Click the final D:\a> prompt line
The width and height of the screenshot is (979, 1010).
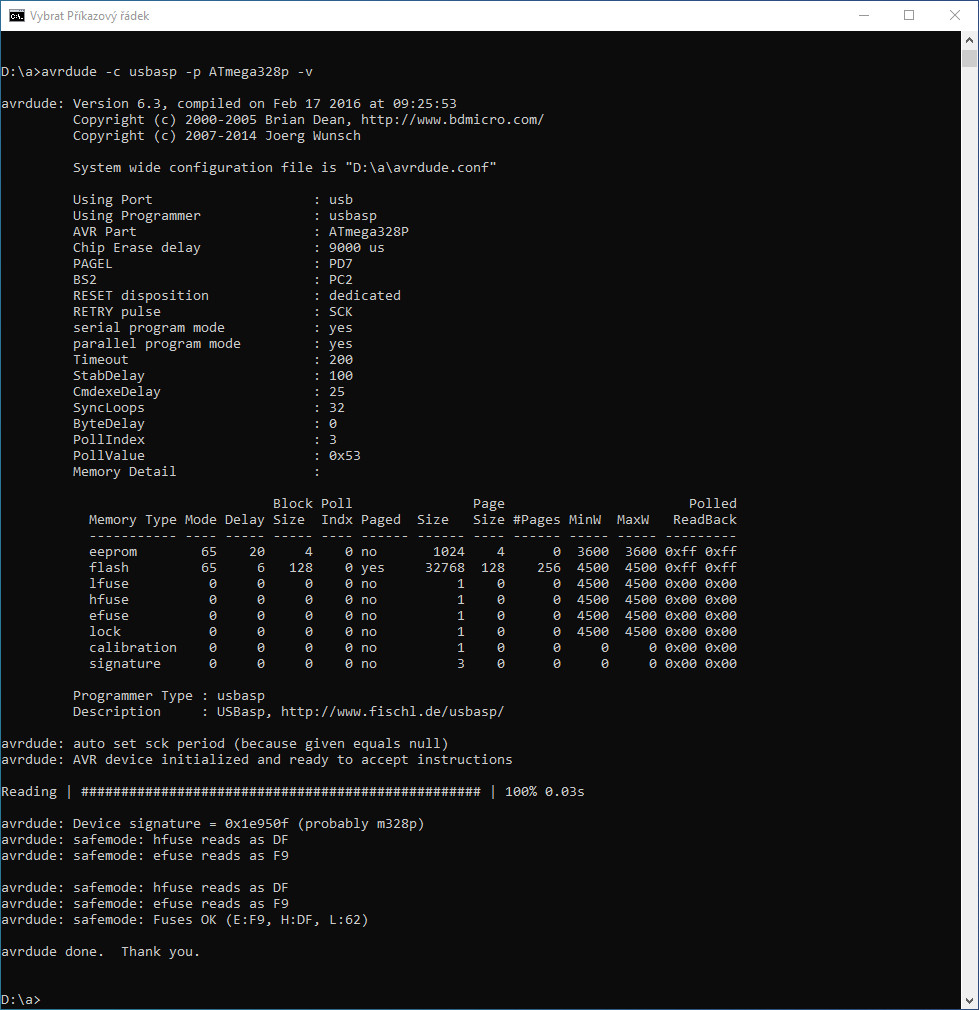coord(21,1000)
